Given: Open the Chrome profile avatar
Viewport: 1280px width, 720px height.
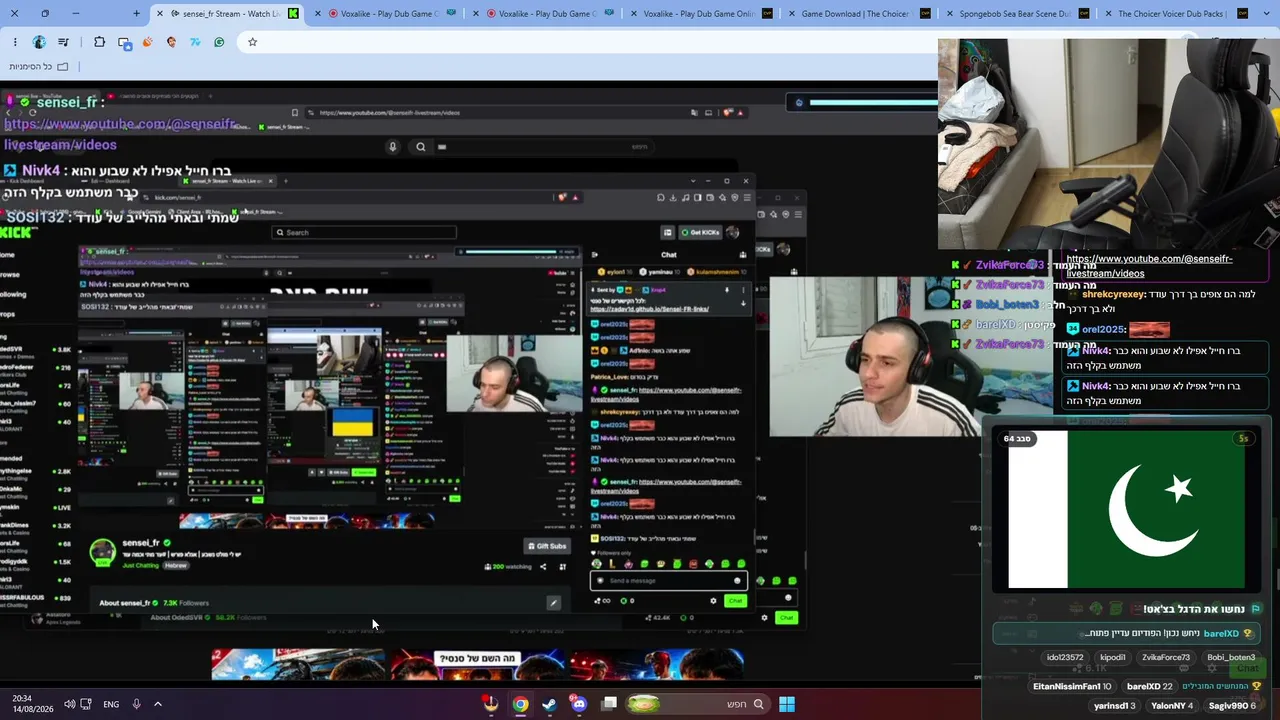Looking at the screenshot, I should (39, 42).
